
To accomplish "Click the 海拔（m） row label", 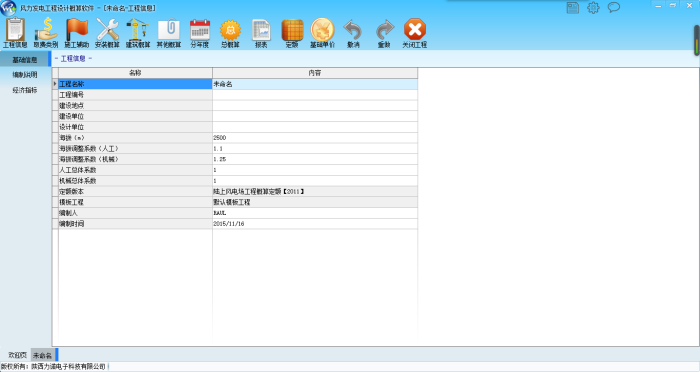I will click(x=135, y=138).
